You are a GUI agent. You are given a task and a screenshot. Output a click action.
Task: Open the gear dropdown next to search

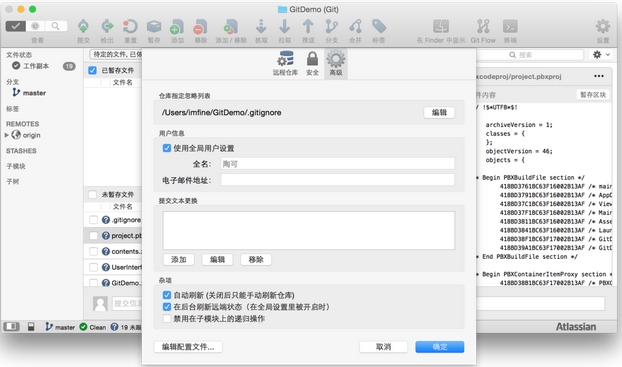[x=601, y=55]
